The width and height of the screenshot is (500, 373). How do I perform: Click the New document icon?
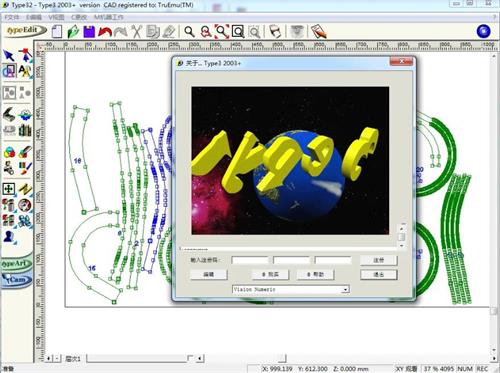click(57, 32)
